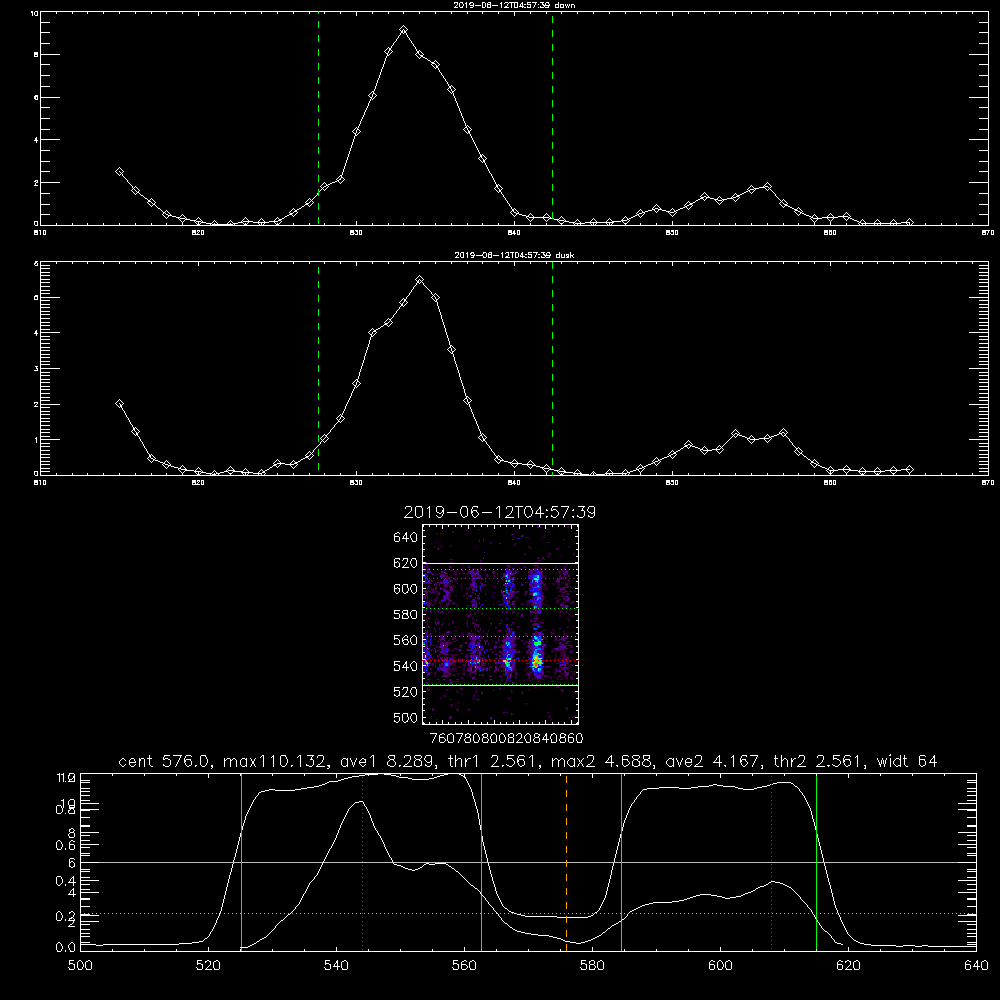Click the '560' x-axis label of bottom plot
The width and height of the screenshot is (1000, 1000).
(464, 966)
